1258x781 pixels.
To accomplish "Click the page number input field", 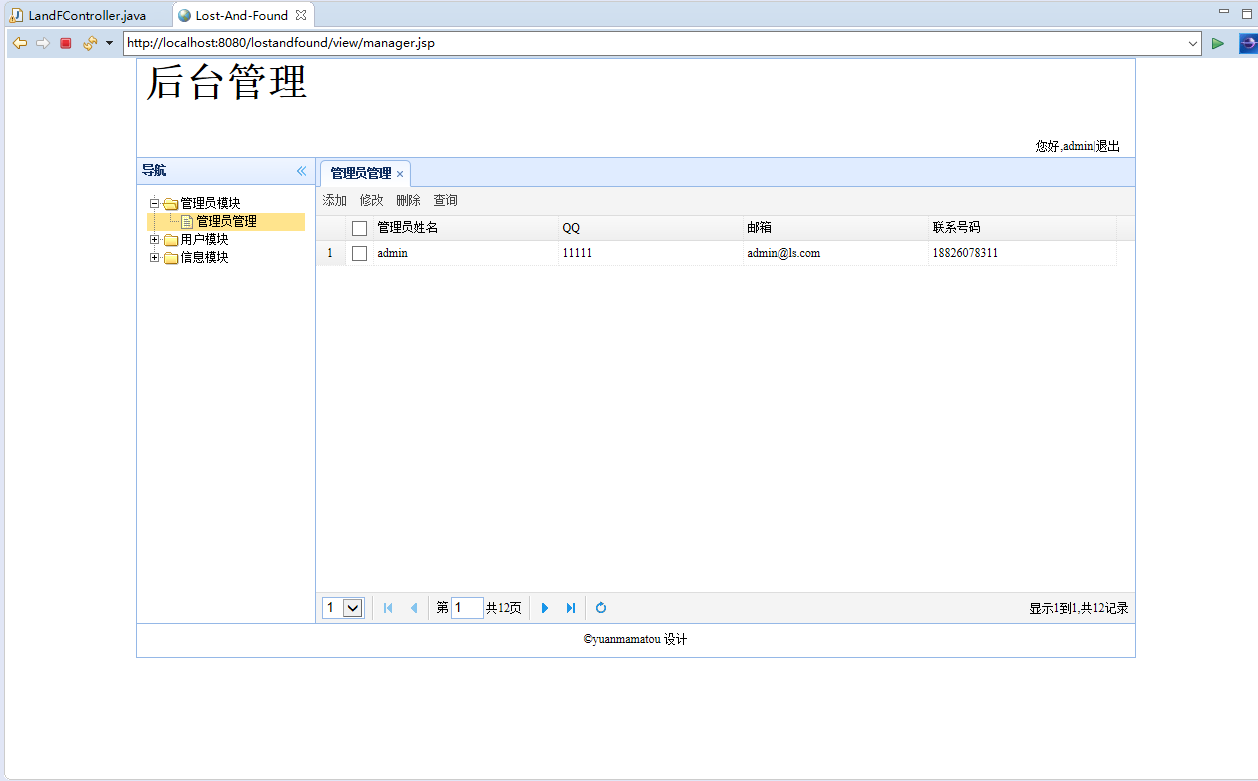I will [x=467, y=608].
